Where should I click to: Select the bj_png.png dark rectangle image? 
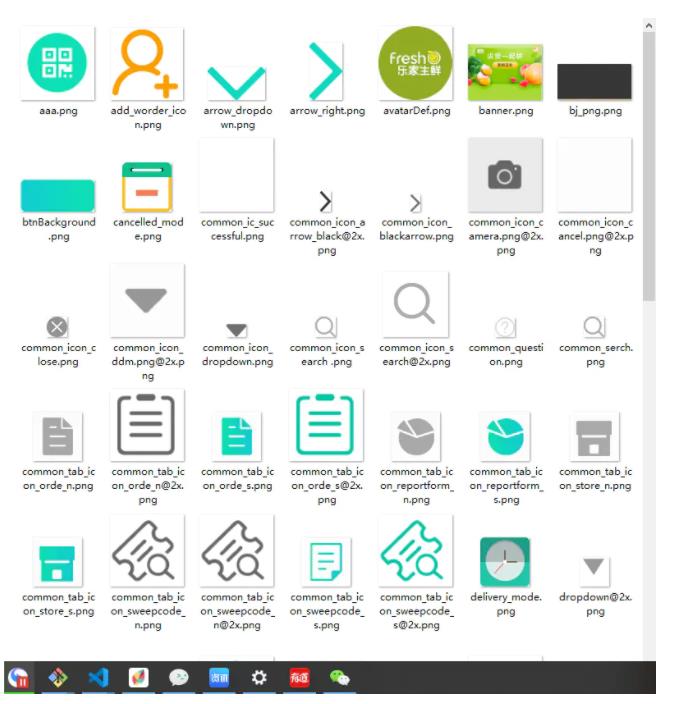(594, 82)
